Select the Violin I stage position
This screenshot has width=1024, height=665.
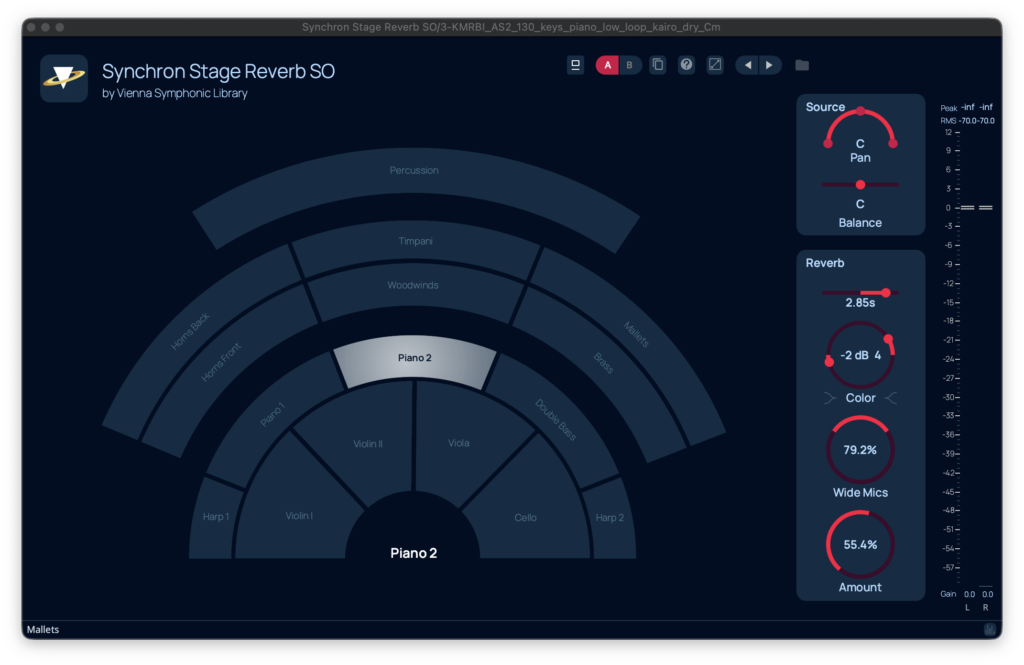pyautogui.click(x=298, y=516)
